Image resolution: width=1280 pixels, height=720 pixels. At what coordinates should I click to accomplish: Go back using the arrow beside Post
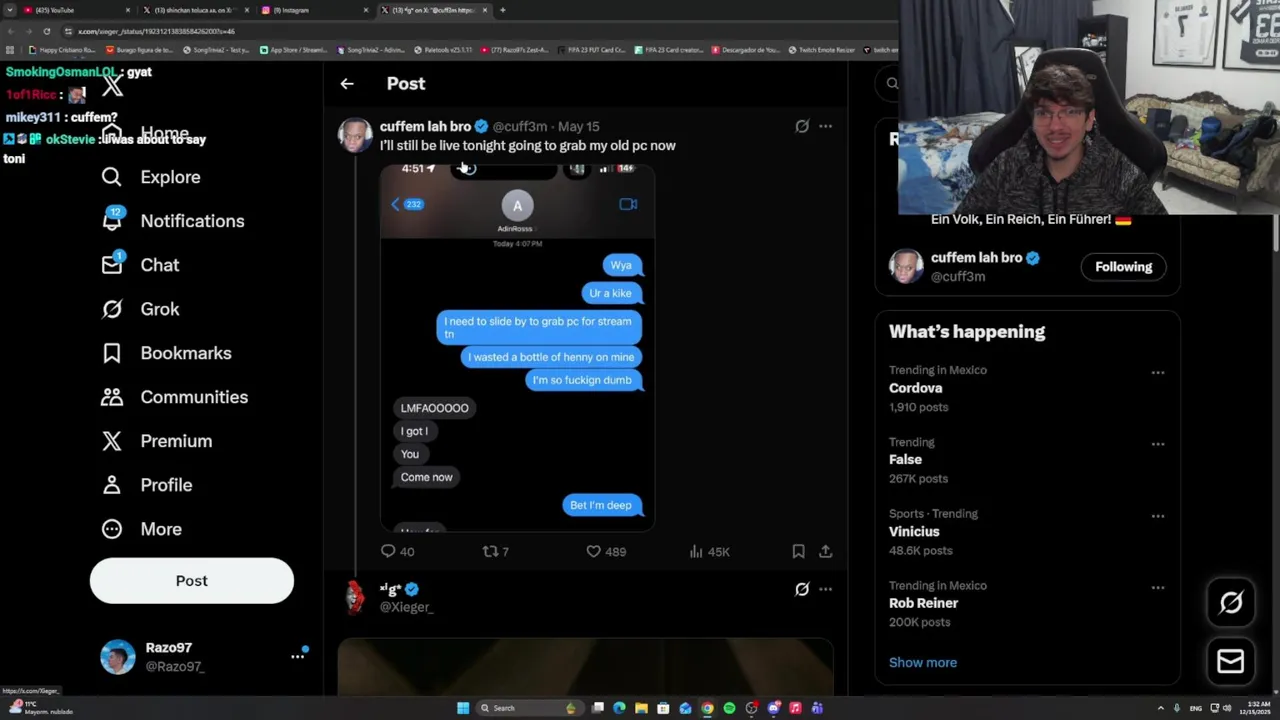347,84
